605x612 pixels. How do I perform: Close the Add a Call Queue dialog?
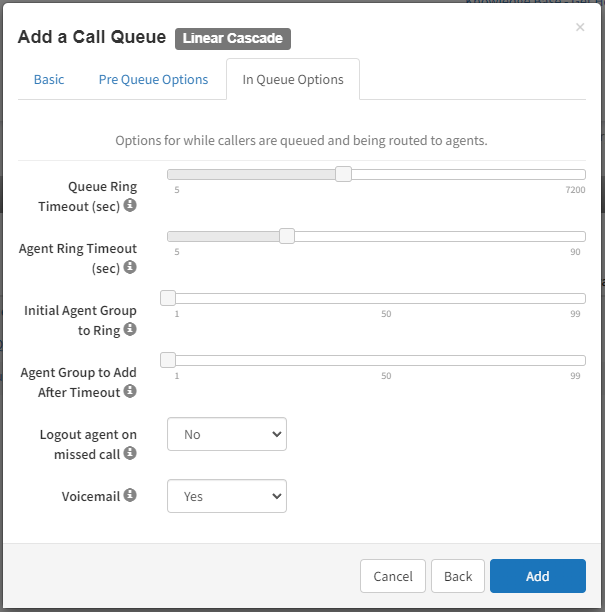(x=580, y=27)
